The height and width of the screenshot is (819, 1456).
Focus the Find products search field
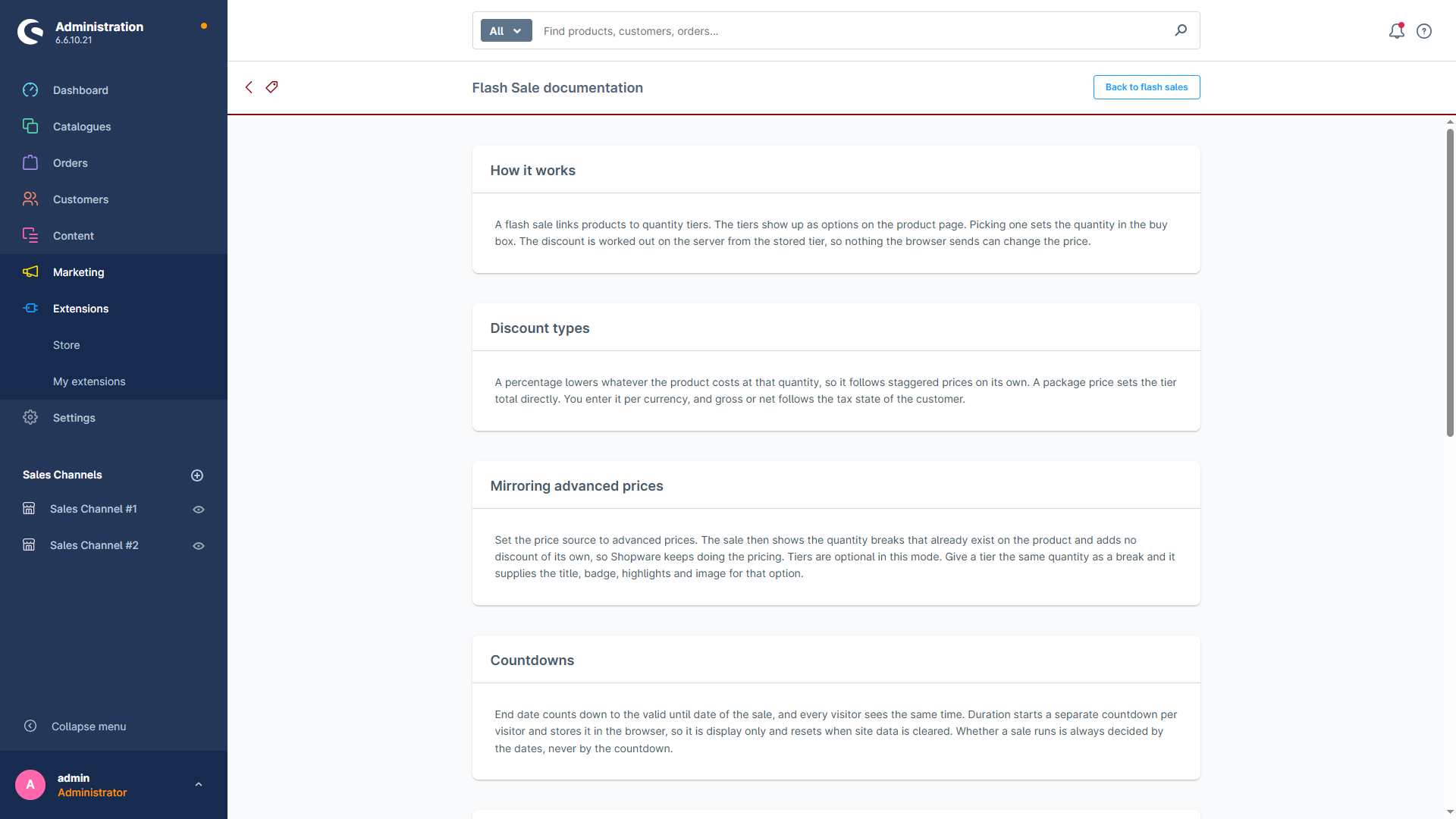[853, 31]
